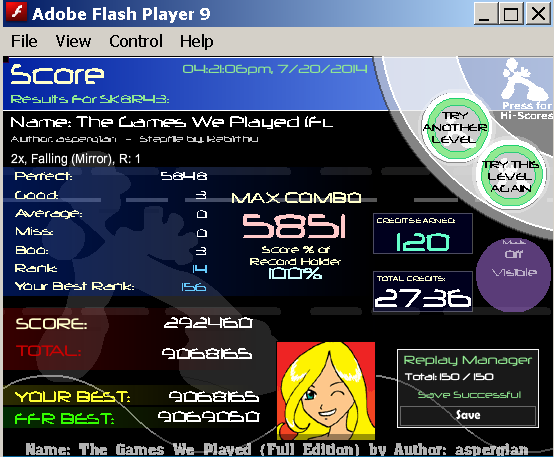Click the Adobe Flash Player title bar icon
Screen dimensions: 554x457
[17, 13]
